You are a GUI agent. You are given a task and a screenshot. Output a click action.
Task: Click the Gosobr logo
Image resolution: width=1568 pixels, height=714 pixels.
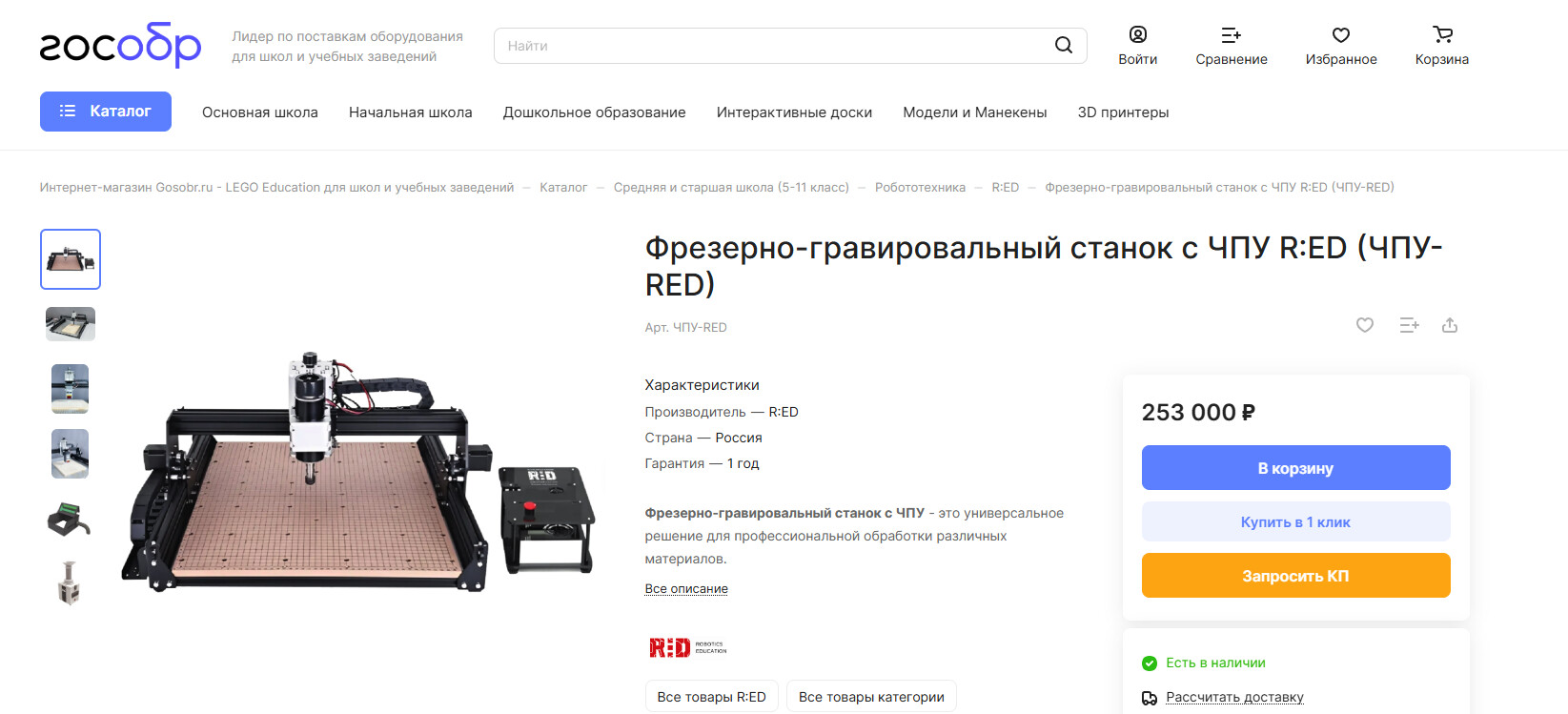[x=120, y=45]
